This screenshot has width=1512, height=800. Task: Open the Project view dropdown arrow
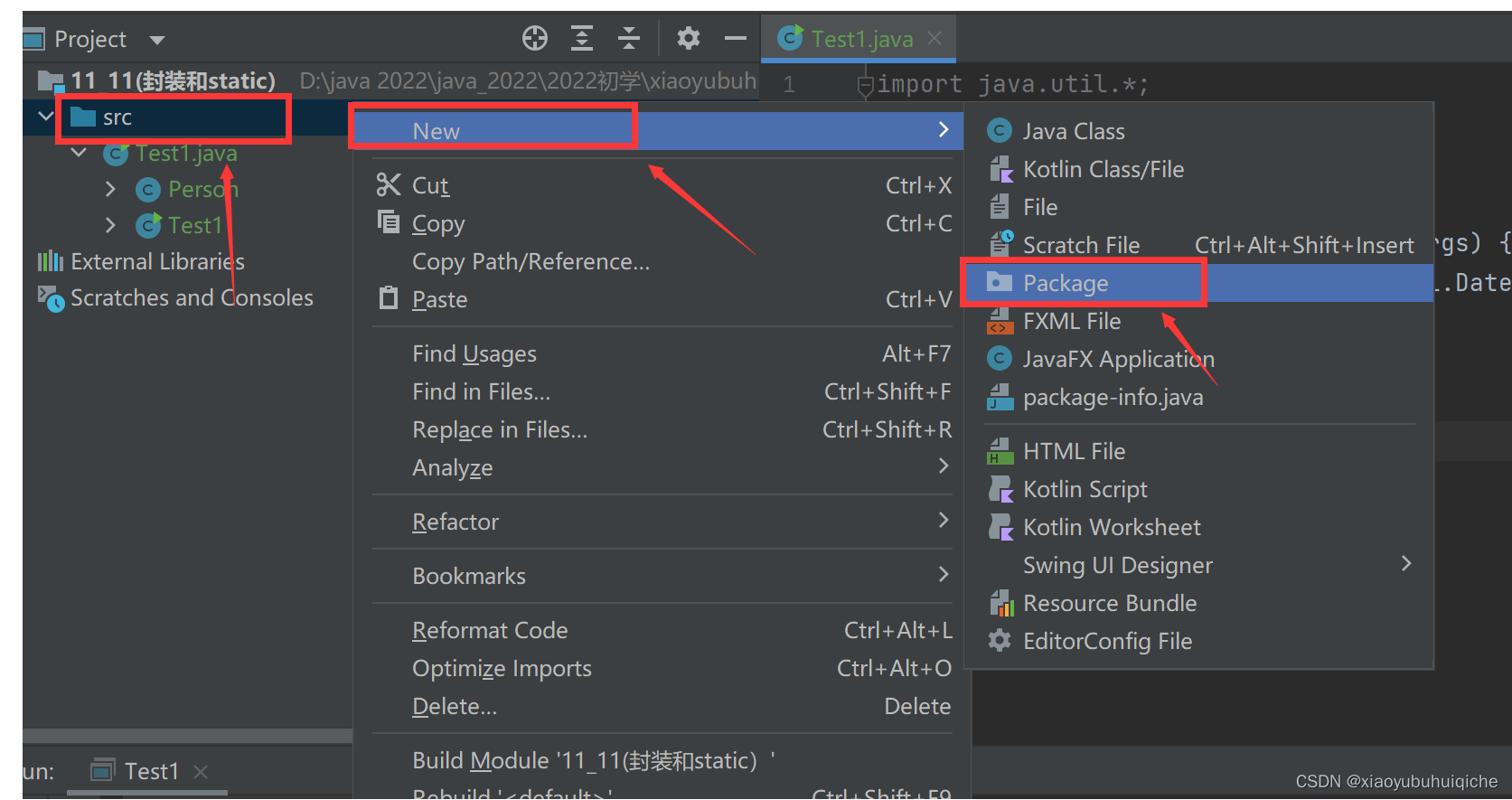click(157, 40)
